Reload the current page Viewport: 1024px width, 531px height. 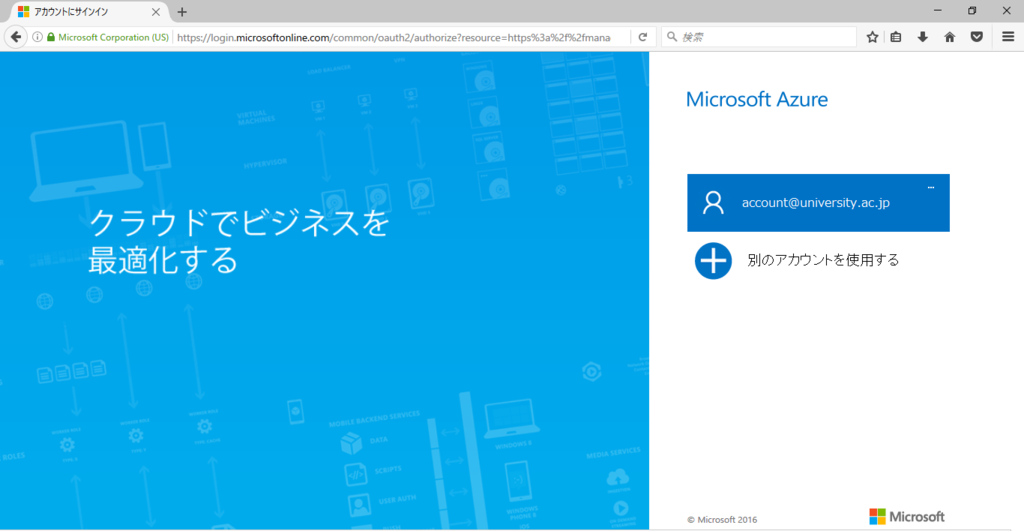pyautogui.click(x=643, y=37)
